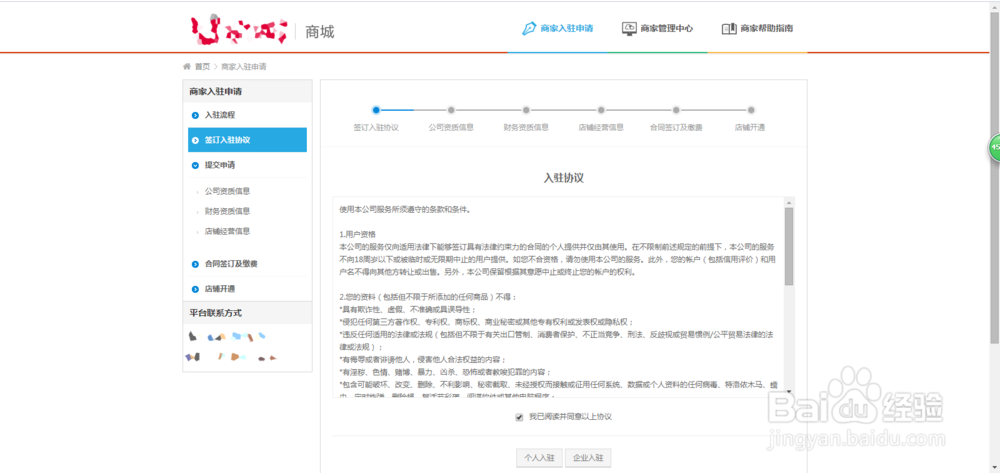Click the 店铺开通 step label
The image size is (1000, 473).
750,127
